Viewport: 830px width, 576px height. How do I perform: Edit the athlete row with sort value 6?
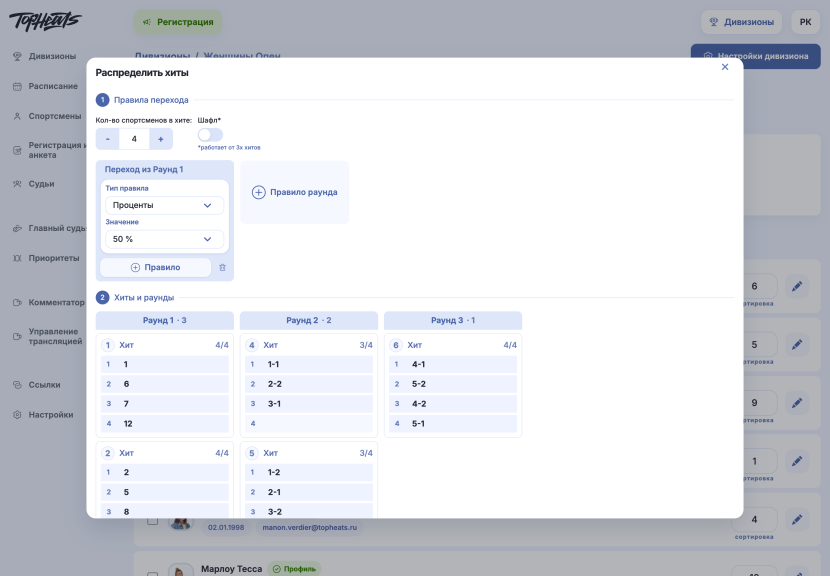click(x=797, y=286)
